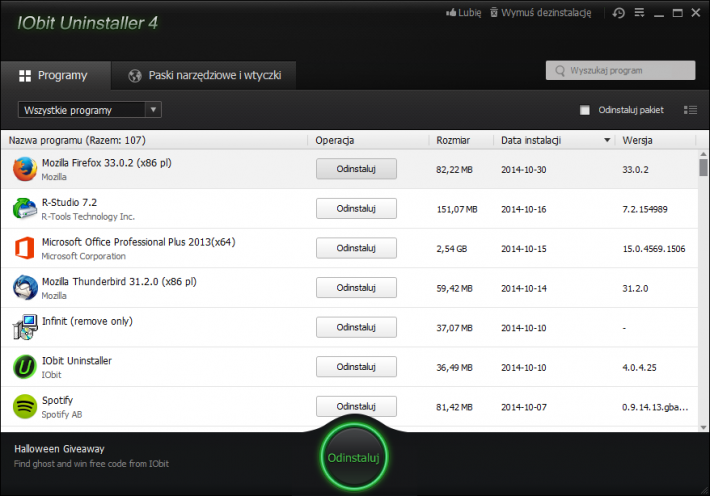Select Infinit (remove only) name
Viewport: 710px width, 496px height.
pos(87,321)
